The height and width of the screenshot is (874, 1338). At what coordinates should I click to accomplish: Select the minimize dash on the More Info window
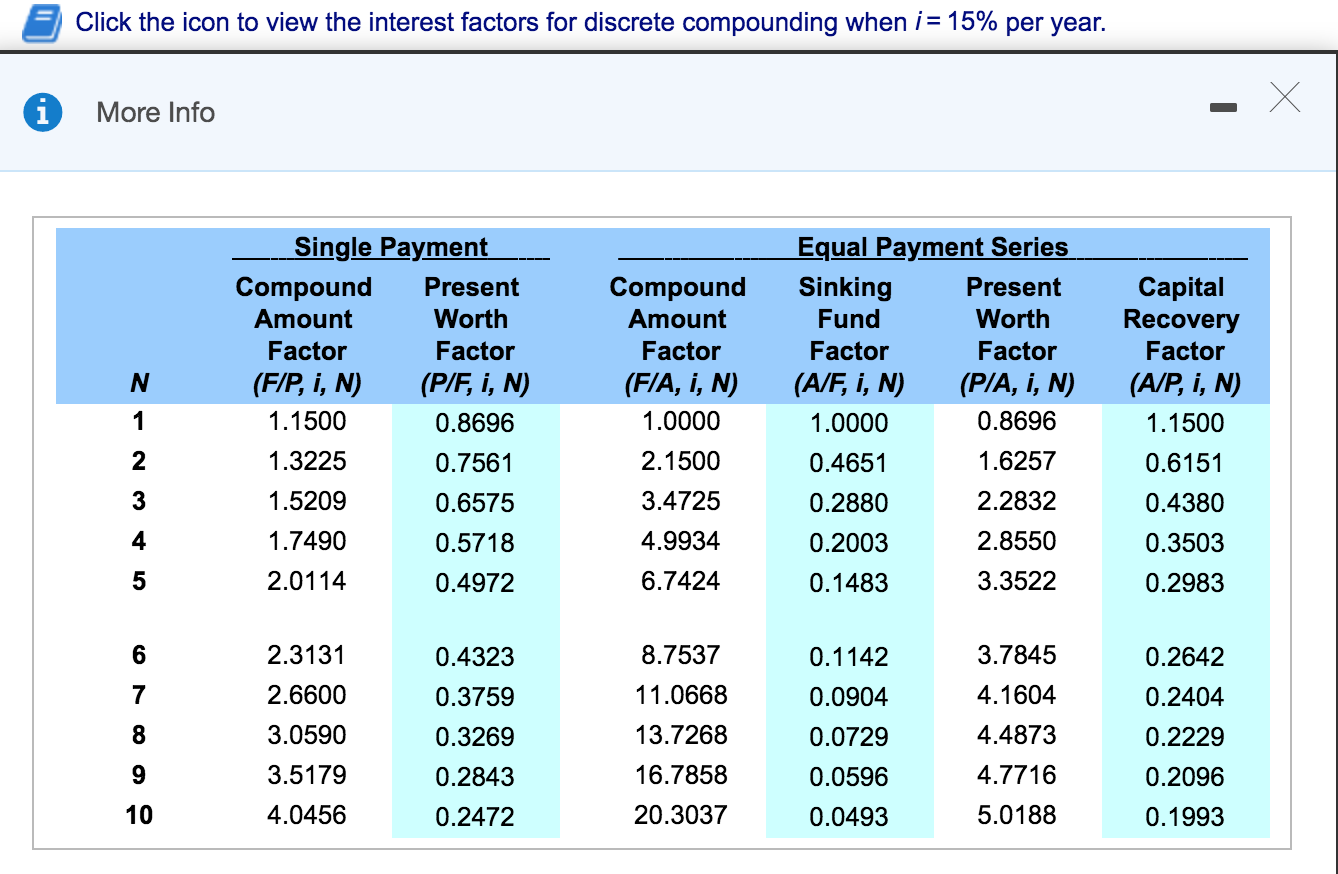tap(1223, 104)
